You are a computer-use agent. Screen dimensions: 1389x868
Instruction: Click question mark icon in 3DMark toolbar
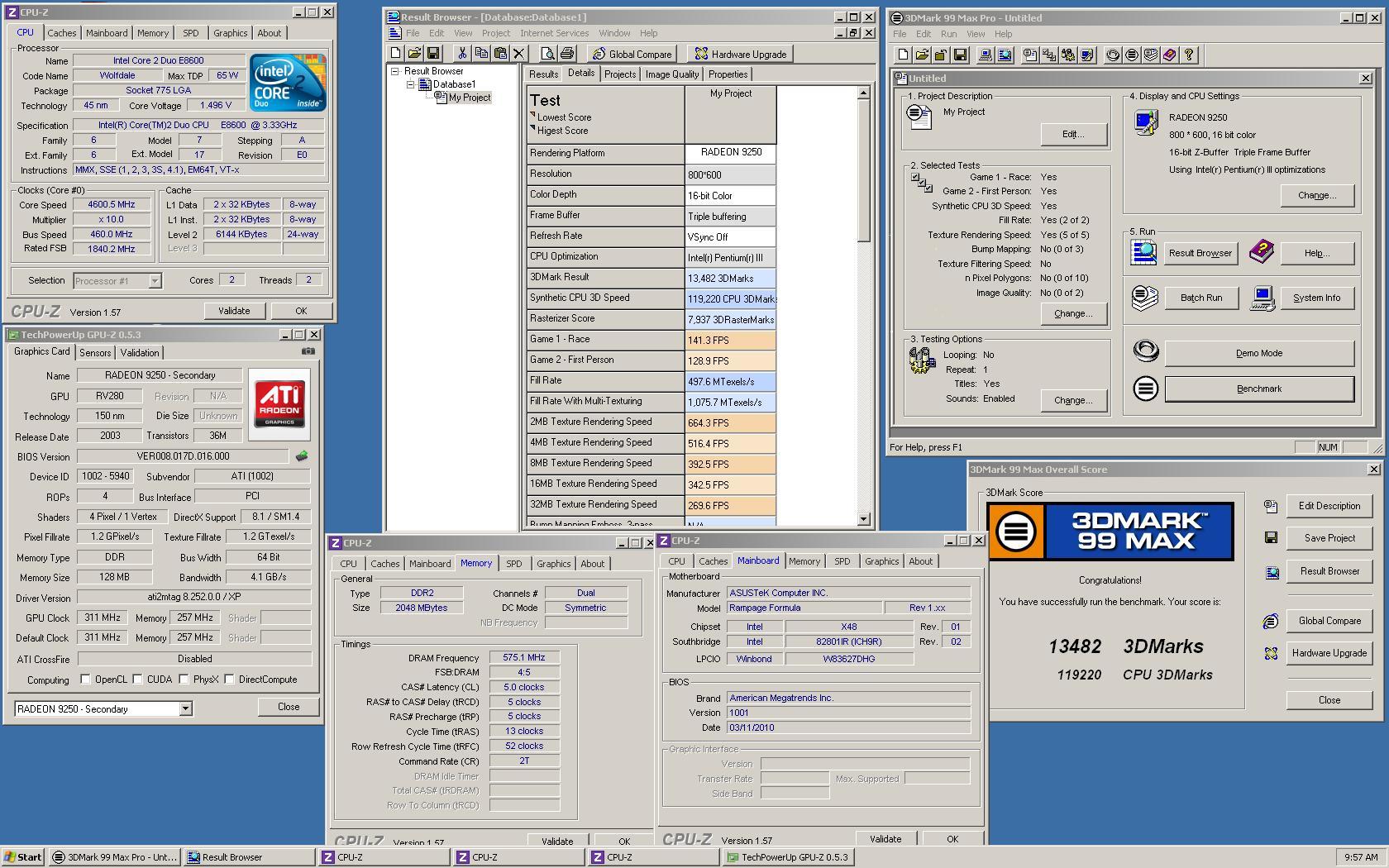(x=1189, y=55)
